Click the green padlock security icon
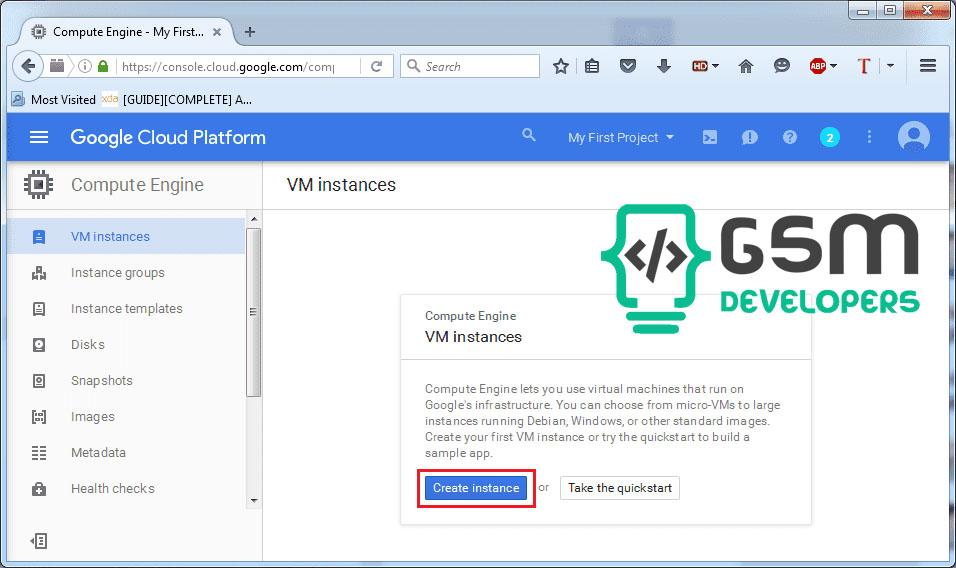Image resolution: width=956 pixels, height=568 pixels. coord(103,66)
